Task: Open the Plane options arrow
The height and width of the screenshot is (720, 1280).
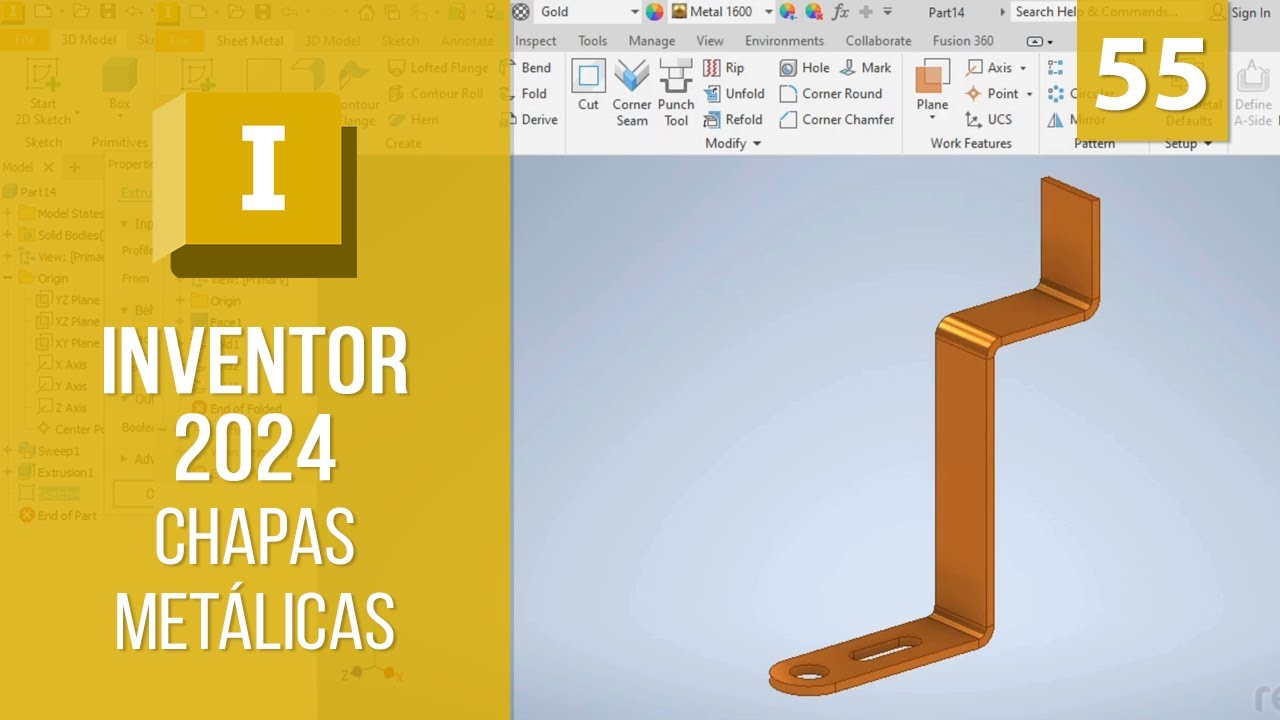Action: tap(932, 118)
